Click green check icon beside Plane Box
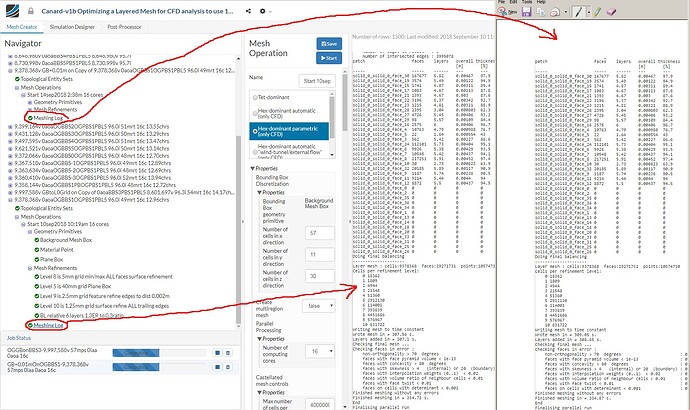Image resolution: width=690 pixels, height=410 pixels. [x=37, y=260]
